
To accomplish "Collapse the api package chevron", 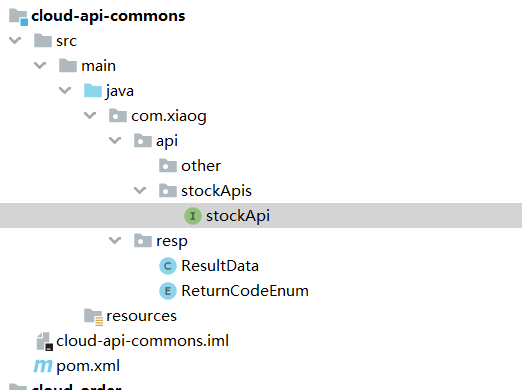I will click(115, 140).
